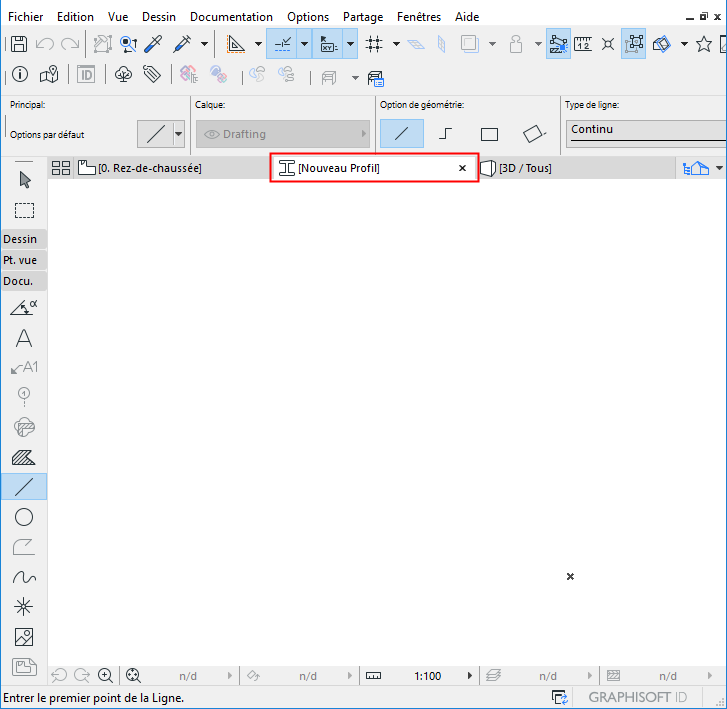727x709 pixels.
Task: Open the tab overview grid icon
Action: pyautogui.click(x=61, y=168)
